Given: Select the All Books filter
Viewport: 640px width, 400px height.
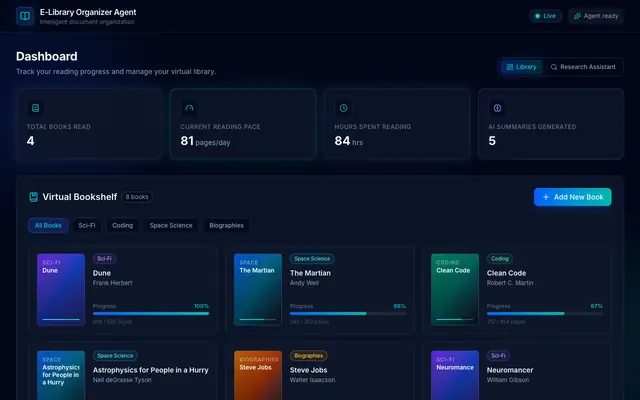Looking at the screenshot, I should tap(48, 225).
